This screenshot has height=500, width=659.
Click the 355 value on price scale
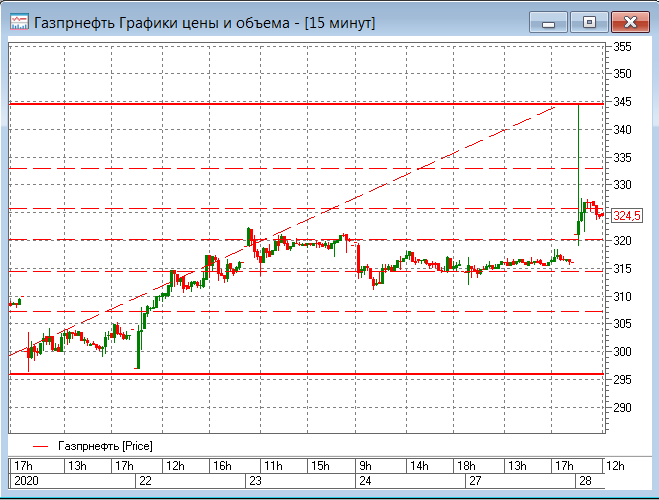point(622,47)
